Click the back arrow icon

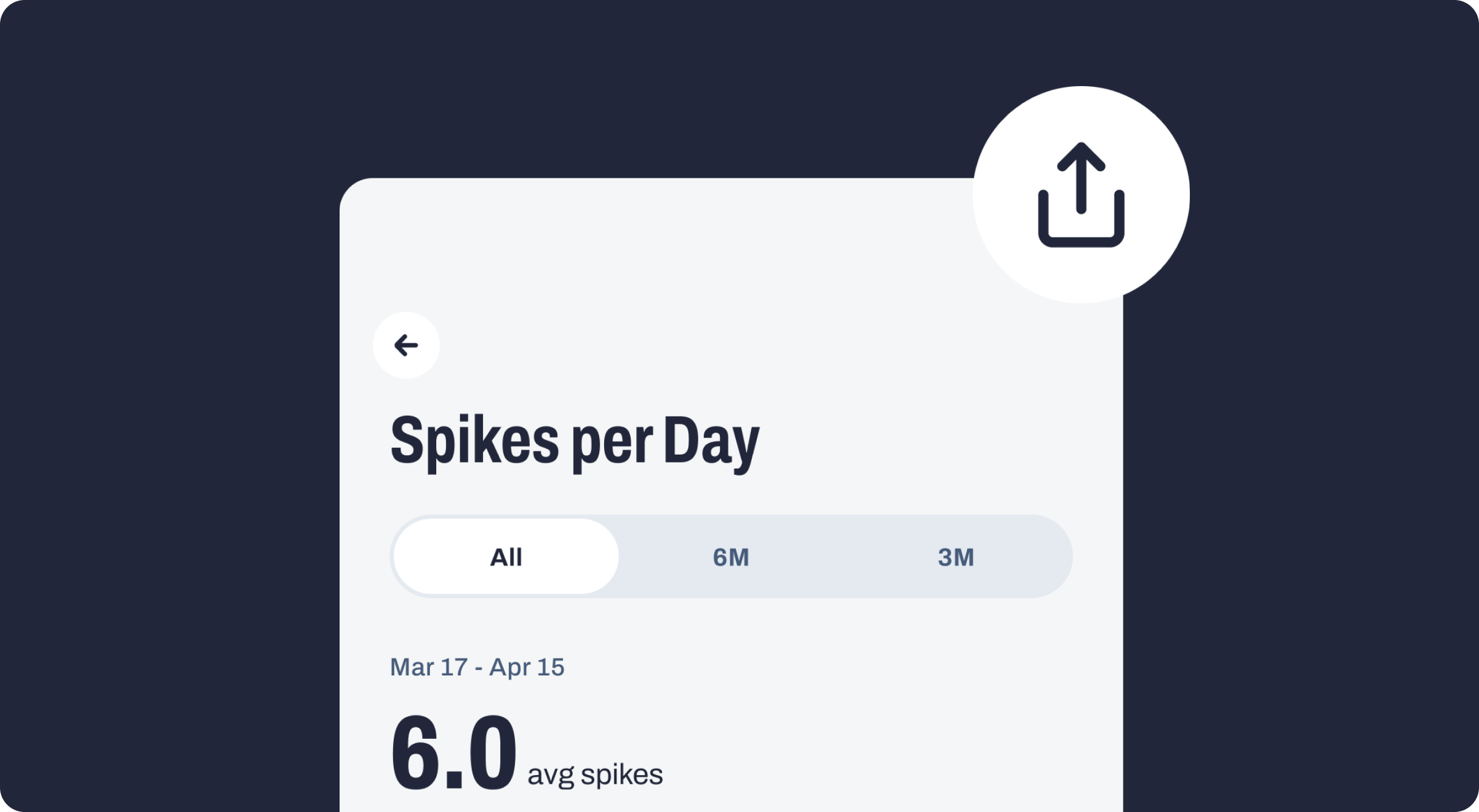[x=406, y=345]
